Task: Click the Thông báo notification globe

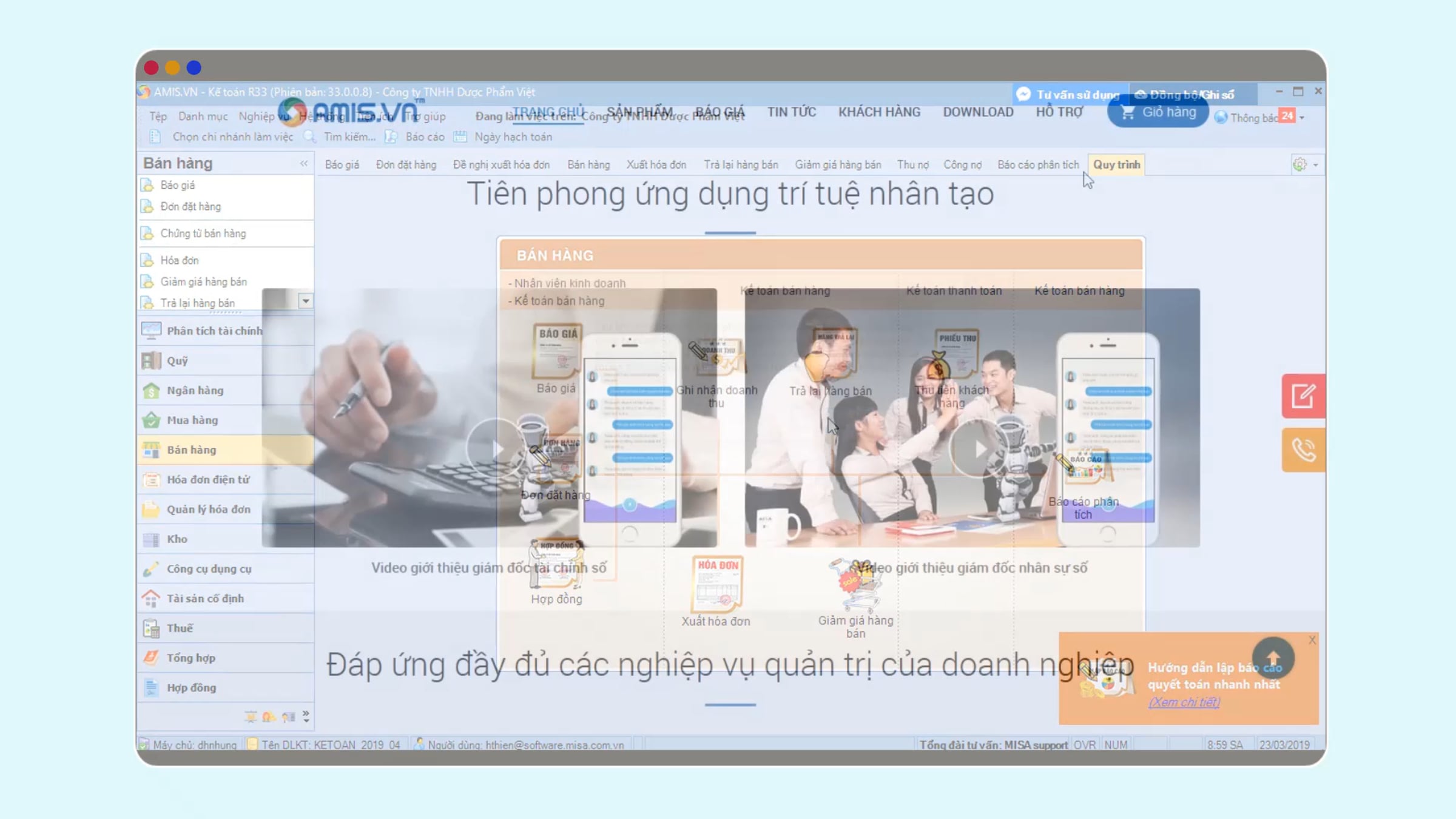Action: click(x=1221, y=118)
